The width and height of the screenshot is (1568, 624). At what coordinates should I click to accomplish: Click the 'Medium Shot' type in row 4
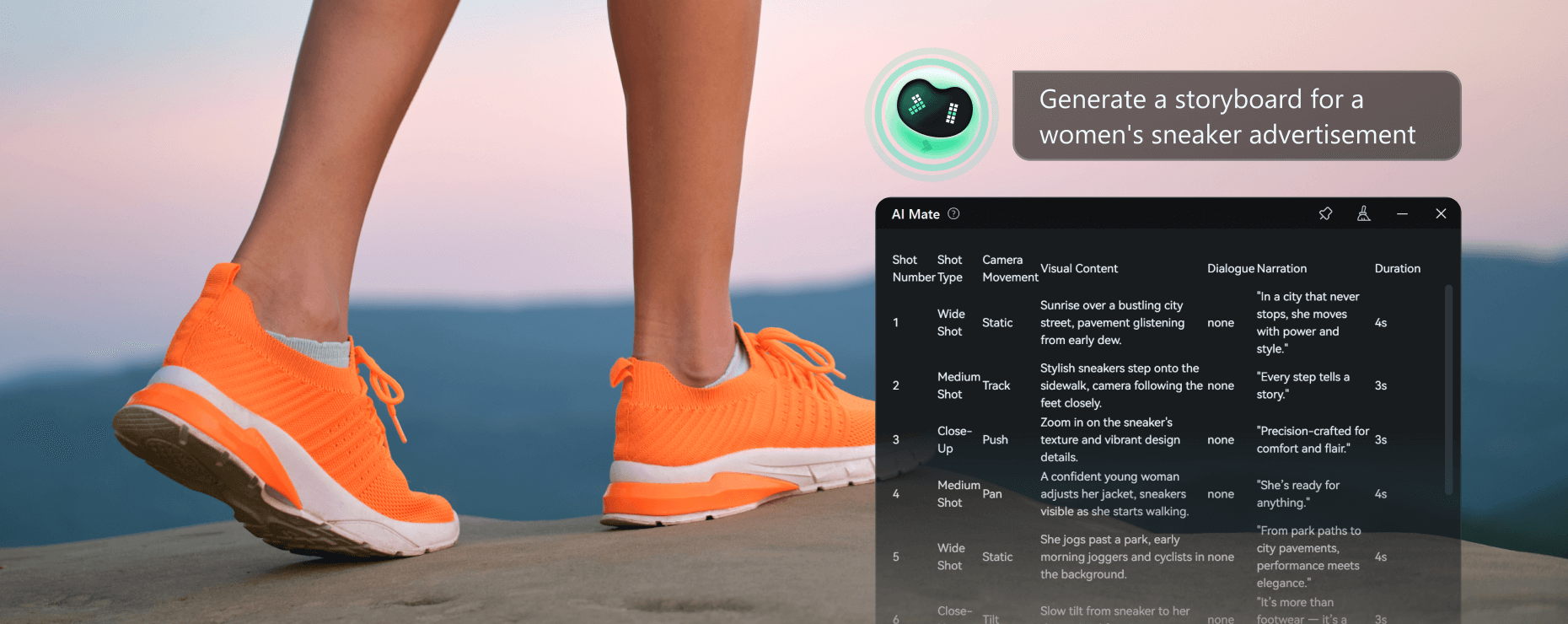coord(959,494)
